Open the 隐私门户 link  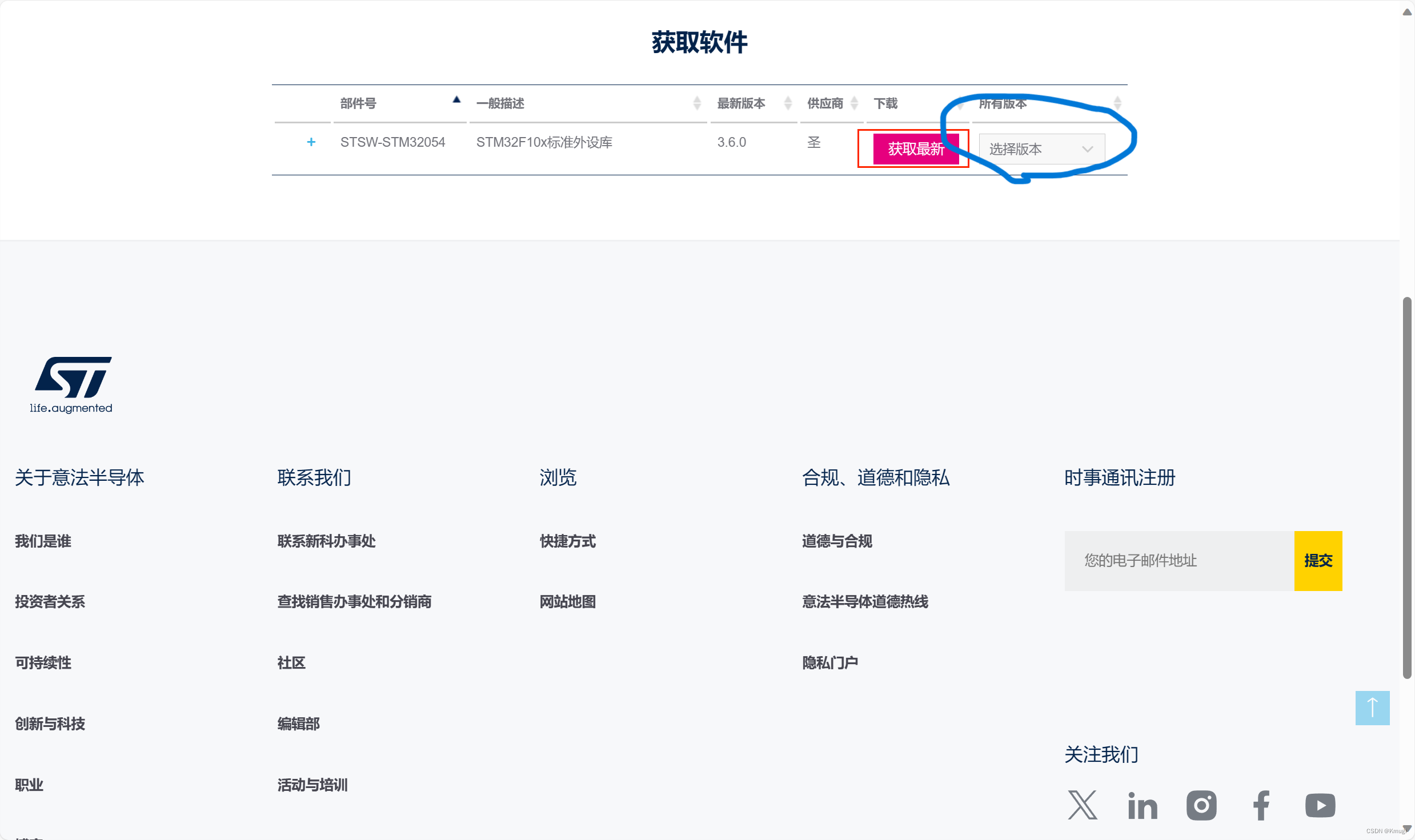tap(830, 663)
